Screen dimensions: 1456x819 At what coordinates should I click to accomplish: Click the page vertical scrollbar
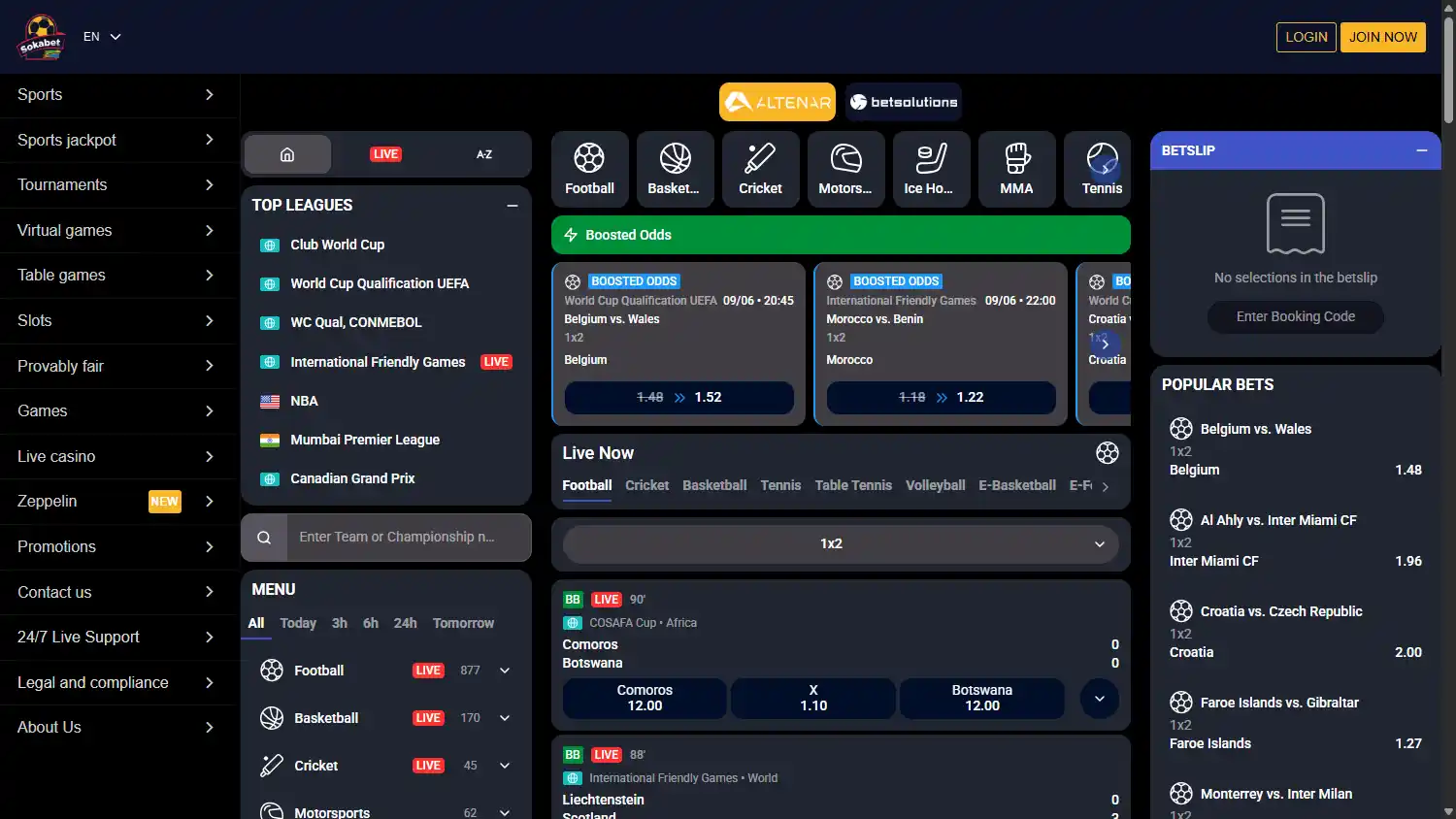pyautogui.click(x=1448, y=70)
